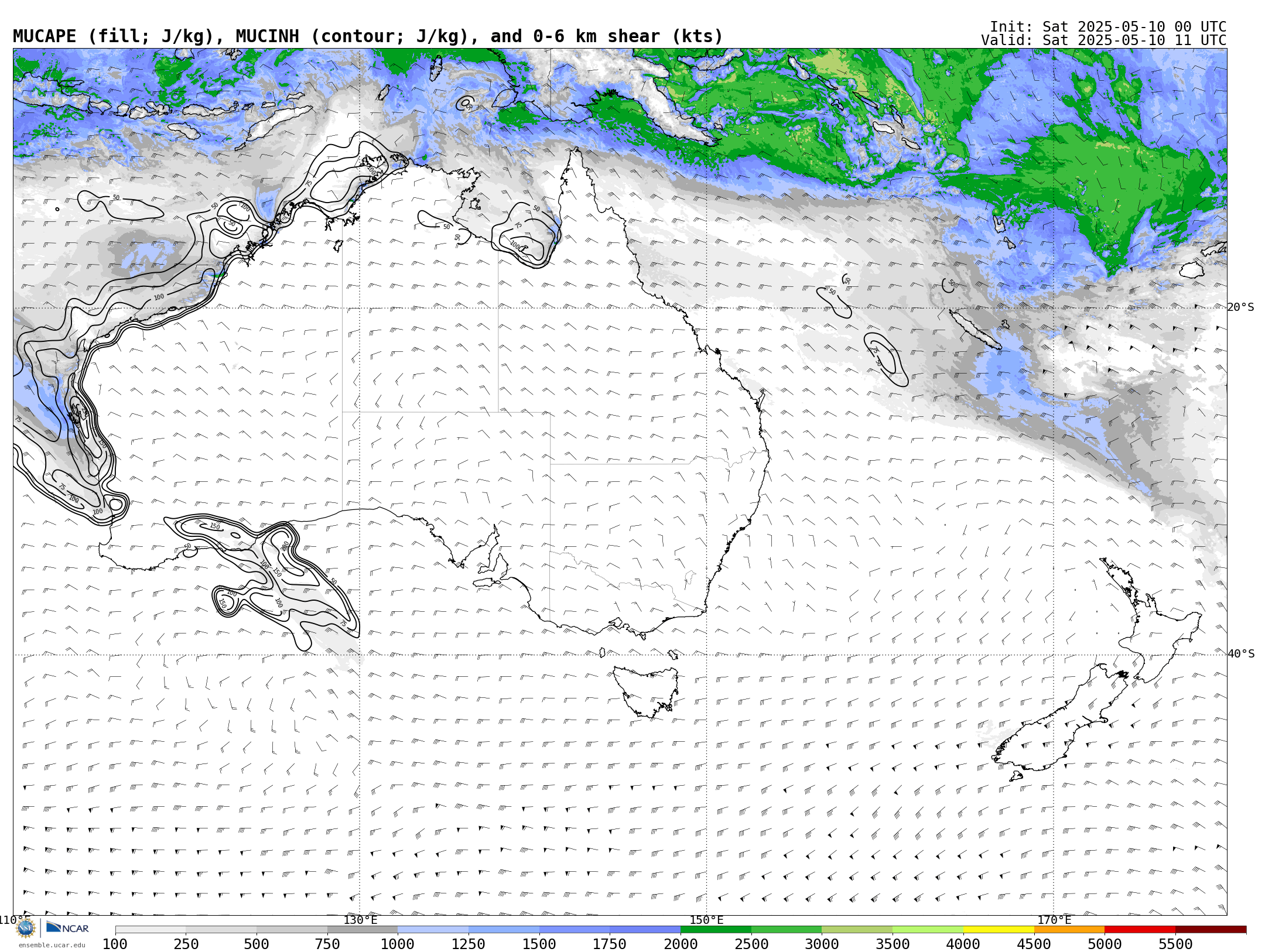Click the 150°E longitude label
Image resolution: width=1265 pixels, height=952 pixels.
[707, 920]
